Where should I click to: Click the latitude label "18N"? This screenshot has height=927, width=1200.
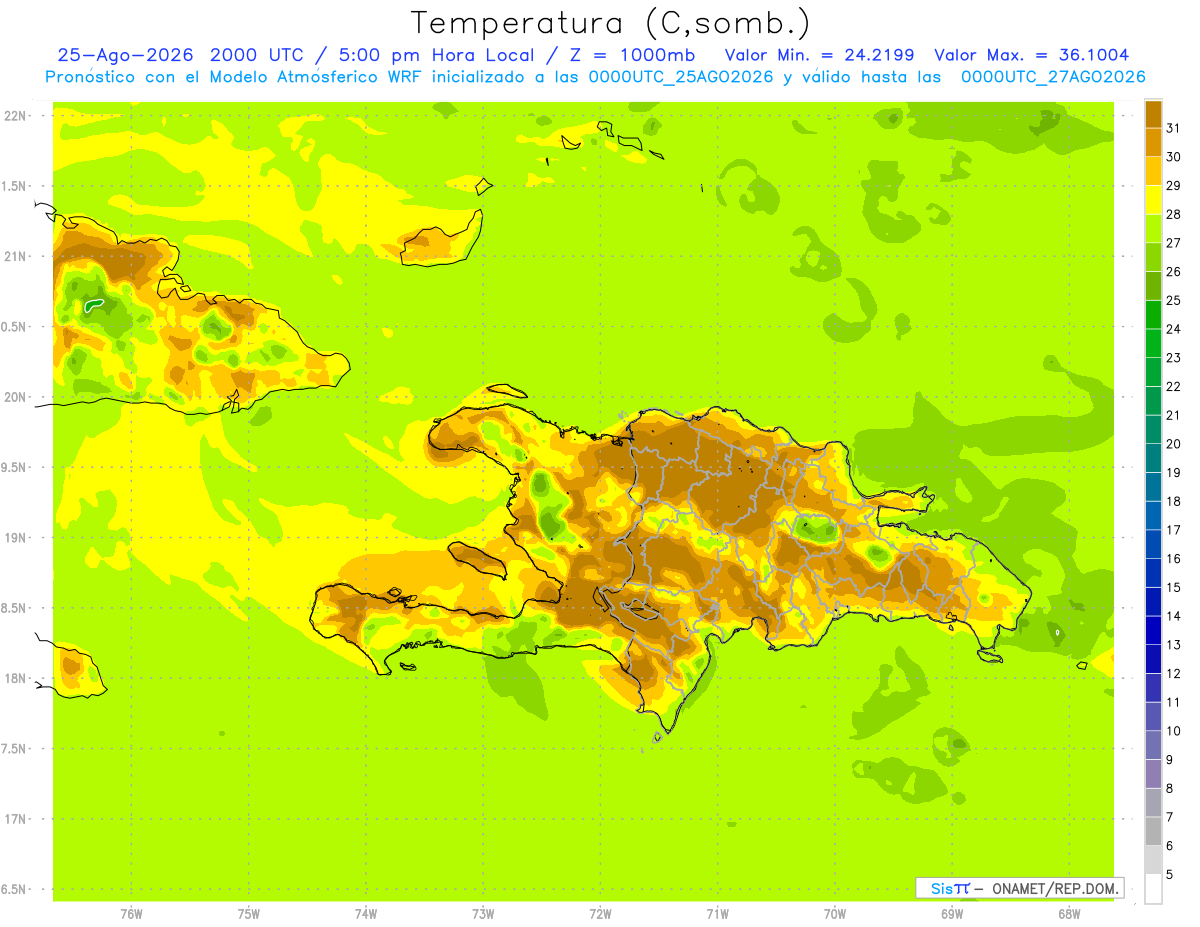(17, 678)
